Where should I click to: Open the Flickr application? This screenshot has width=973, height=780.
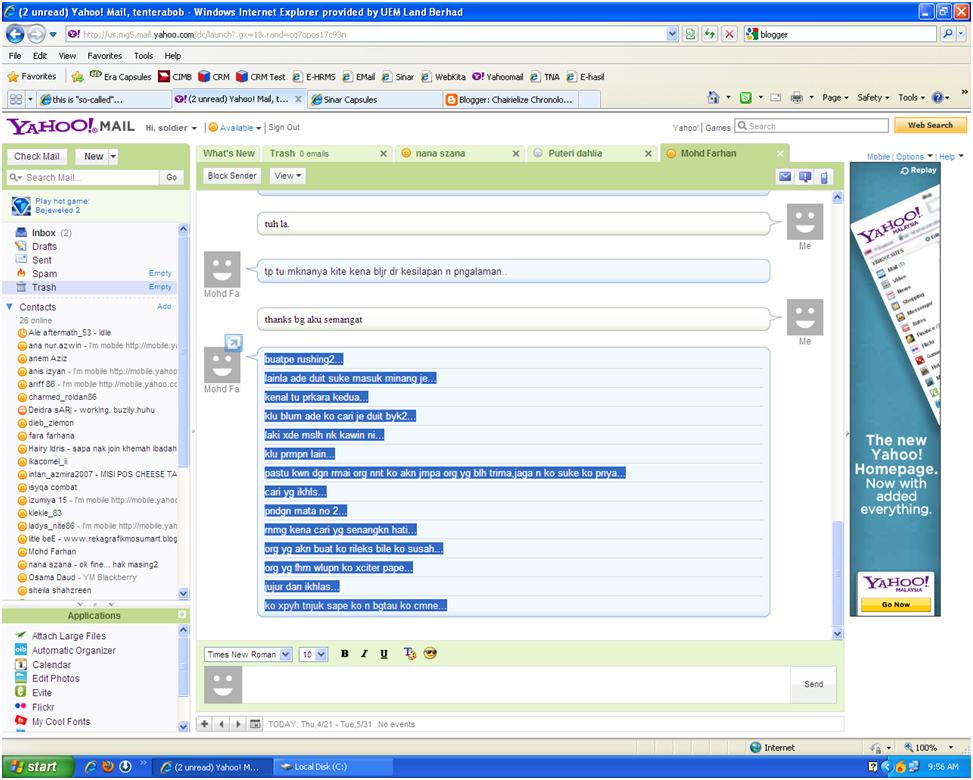43,707
